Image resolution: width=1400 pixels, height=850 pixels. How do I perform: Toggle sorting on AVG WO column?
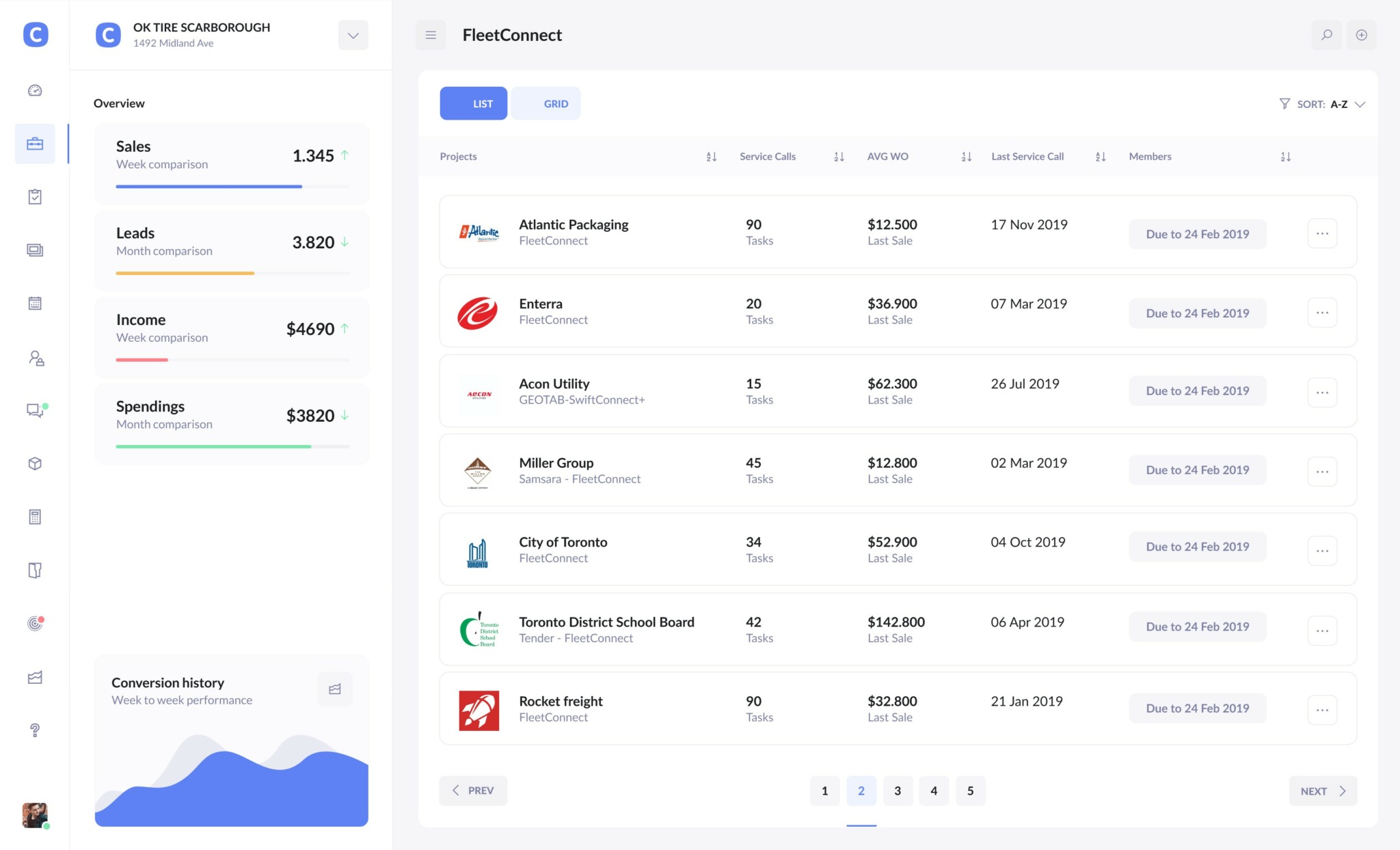click(966, 157)
